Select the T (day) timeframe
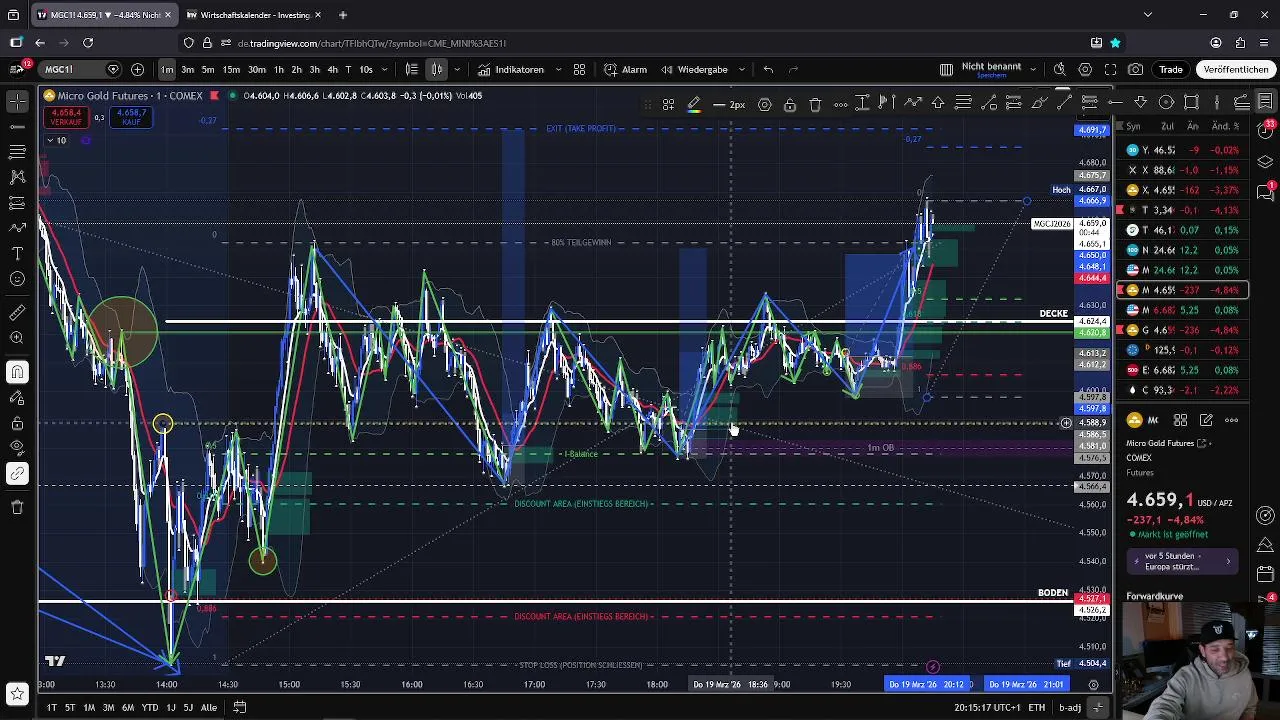 click(348, 69)
